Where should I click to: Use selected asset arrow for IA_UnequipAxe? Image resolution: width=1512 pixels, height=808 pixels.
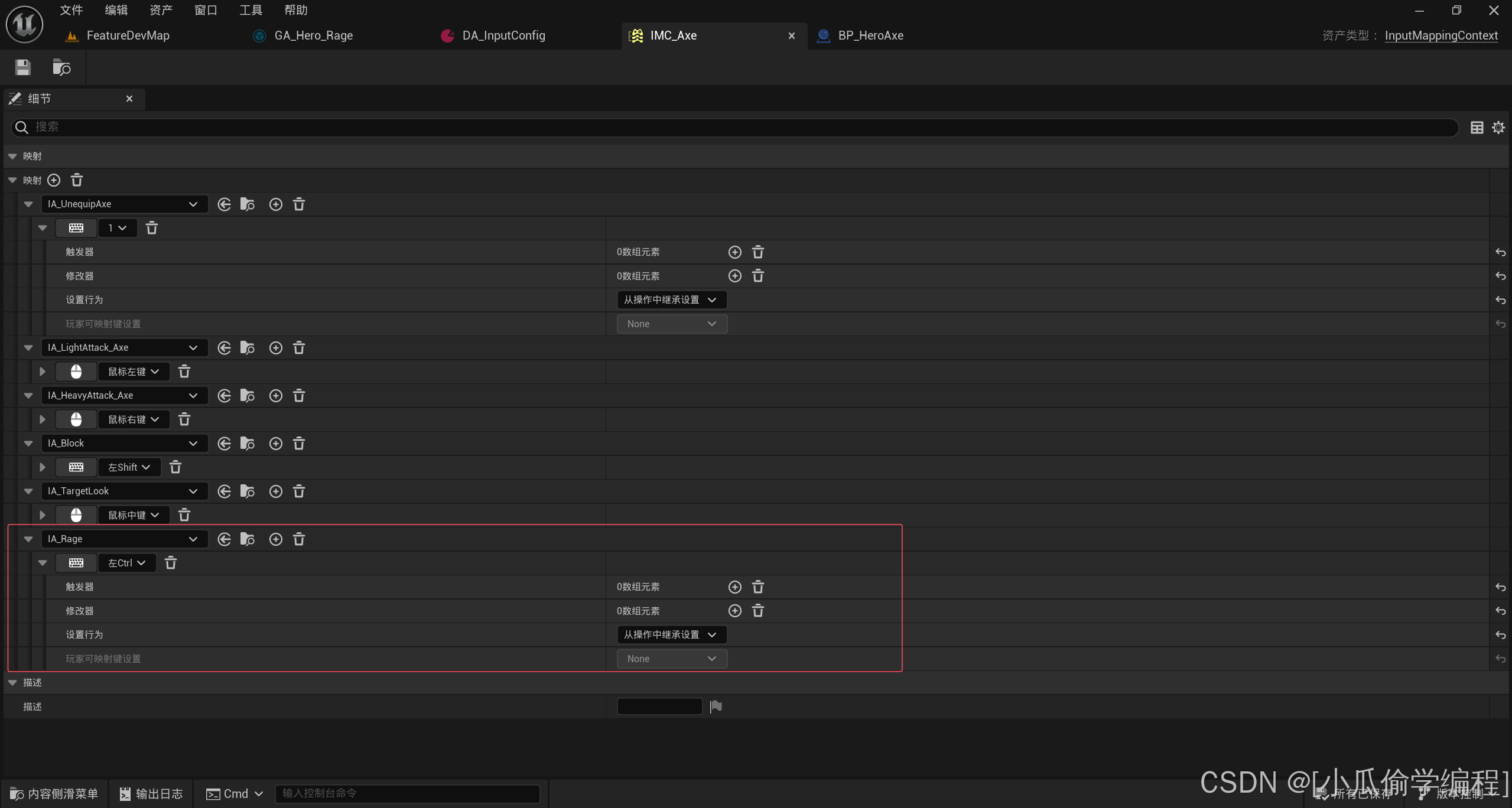(224, 204)
